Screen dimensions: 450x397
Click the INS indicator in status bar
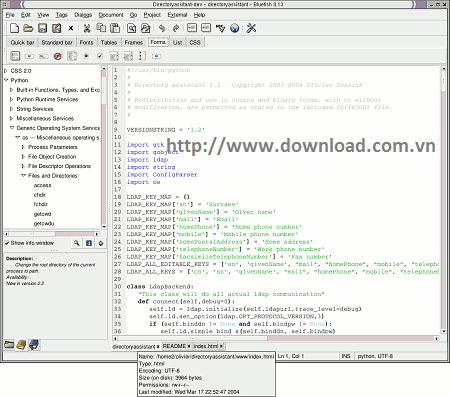(x=346, y=356)
